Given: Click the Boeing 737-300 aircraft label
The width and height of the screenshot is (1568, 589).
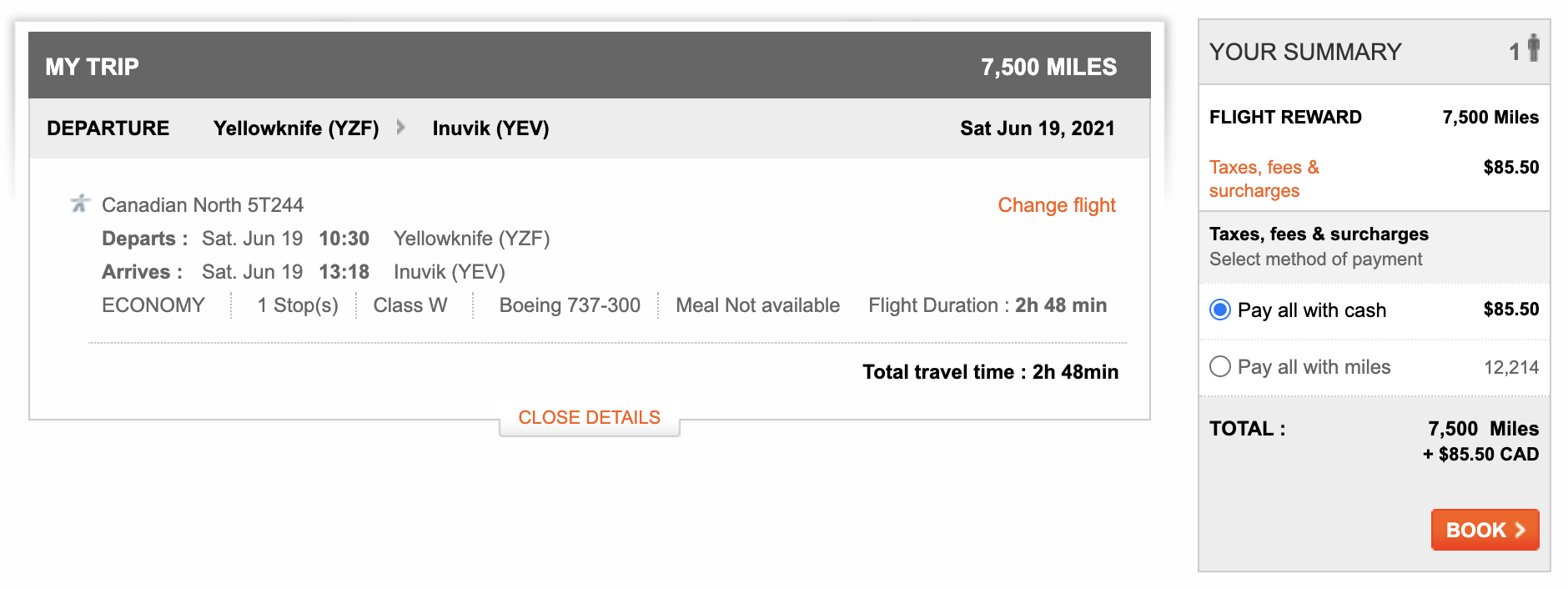Looking at the screenshot, I should pos(570,305).
